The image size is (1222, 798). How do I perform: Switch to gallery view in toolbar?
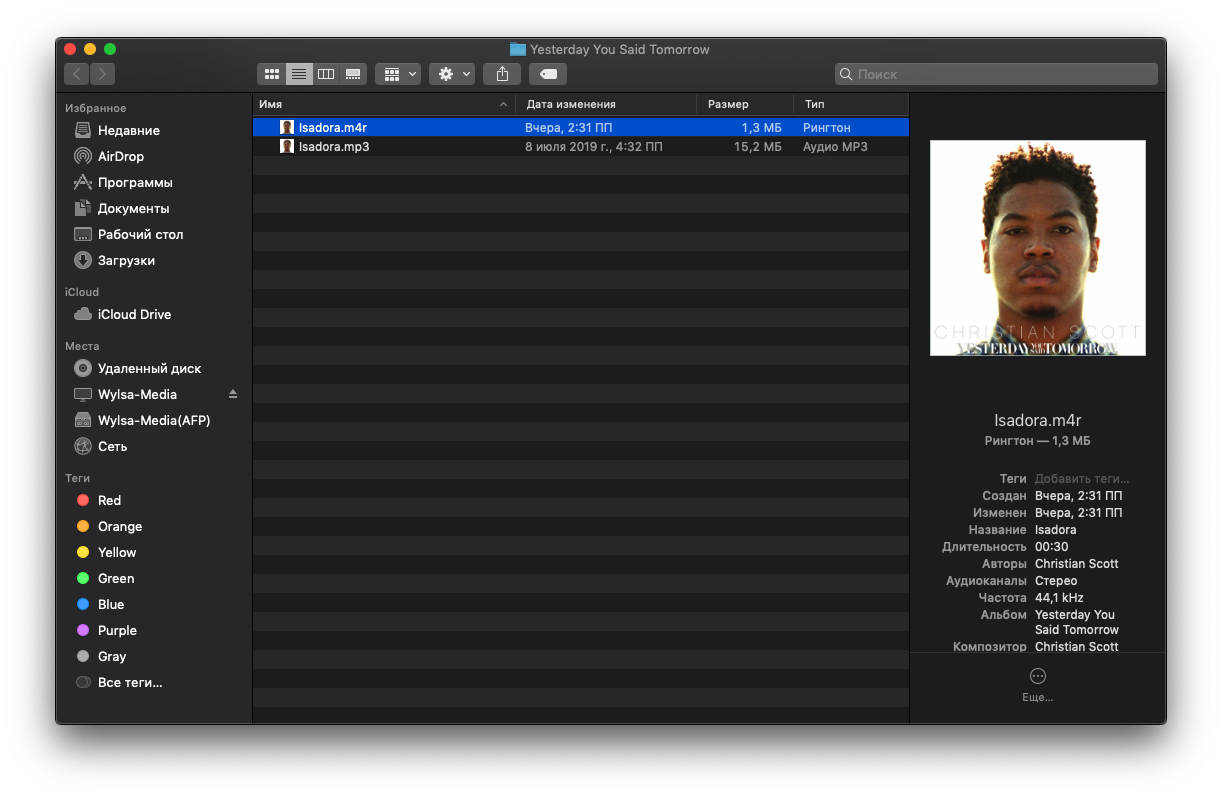tap(352, 74)
